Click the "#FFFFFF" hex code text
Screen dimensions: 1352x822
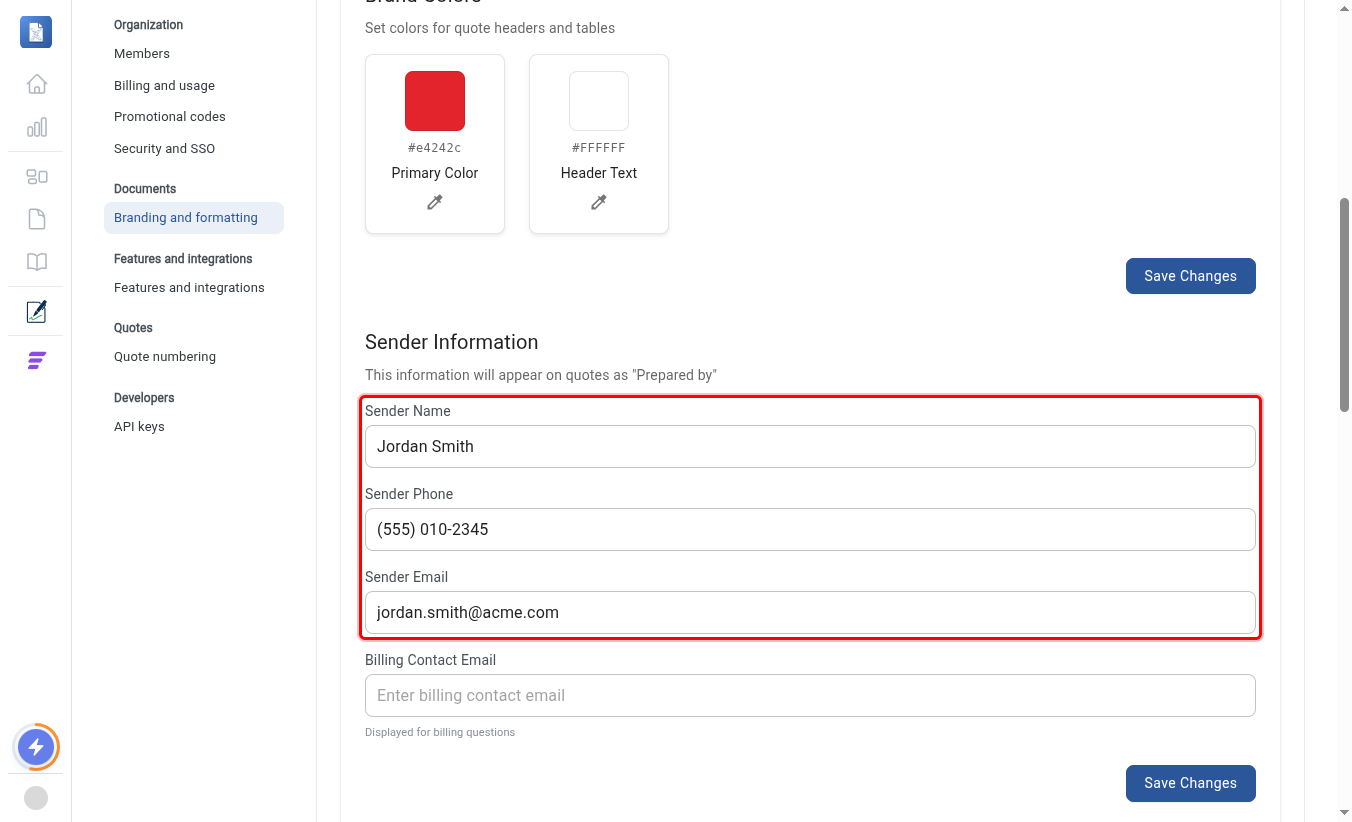(x=599, y=148)
